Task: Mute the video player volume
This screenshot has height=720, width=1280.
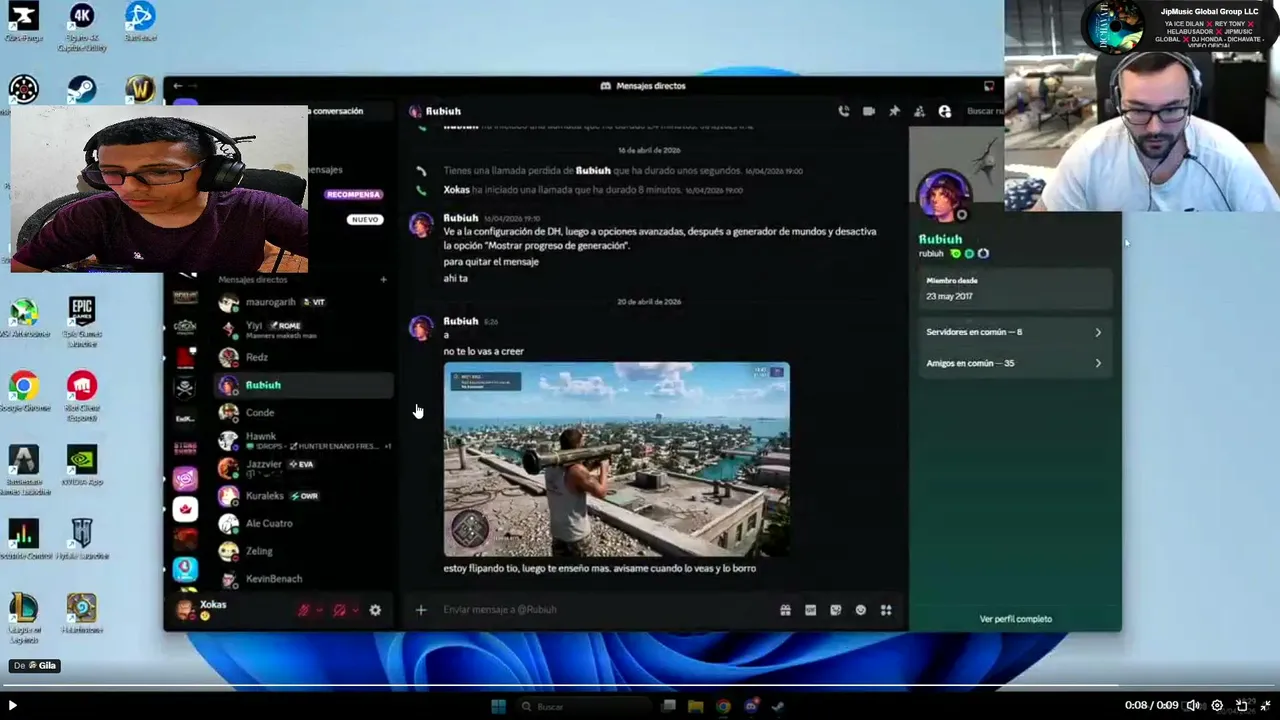Action: tap(1193, 706)
